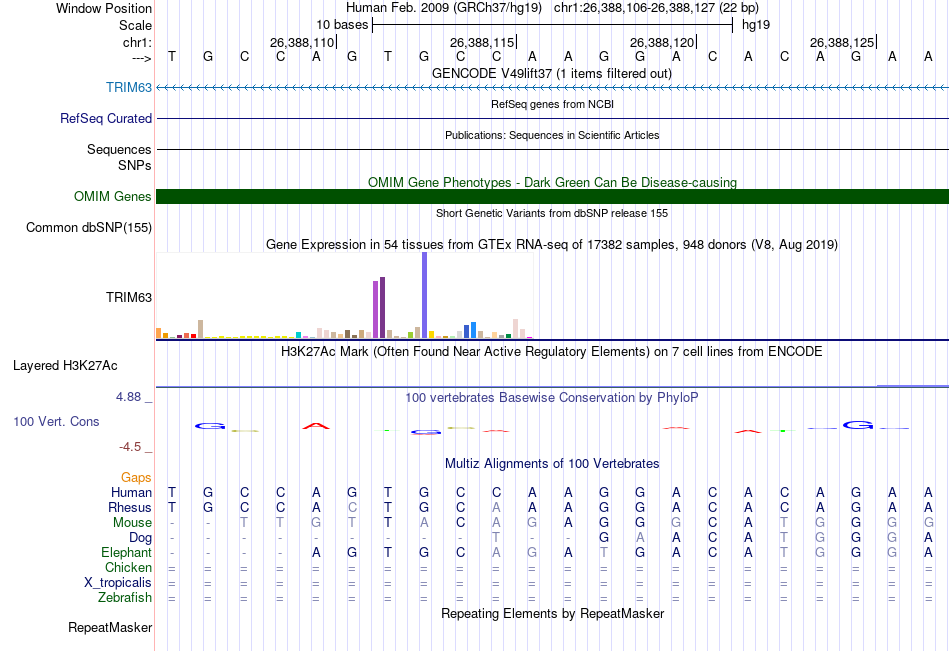Click the Common dbSNP(155) track label
This screenshot has height=651, width=950.
[89, 227]
